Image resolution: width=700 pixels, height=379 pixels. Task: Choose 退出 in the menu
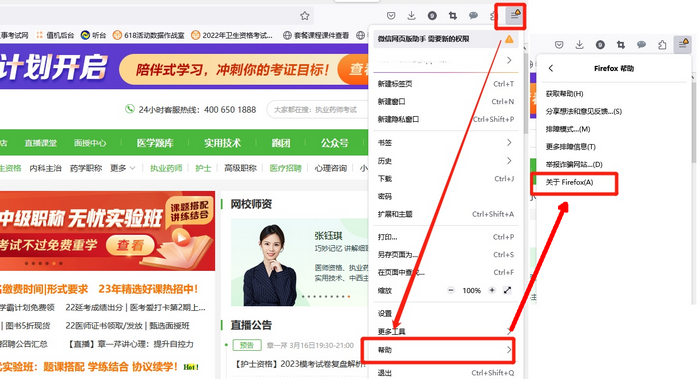tap(446, 373)
